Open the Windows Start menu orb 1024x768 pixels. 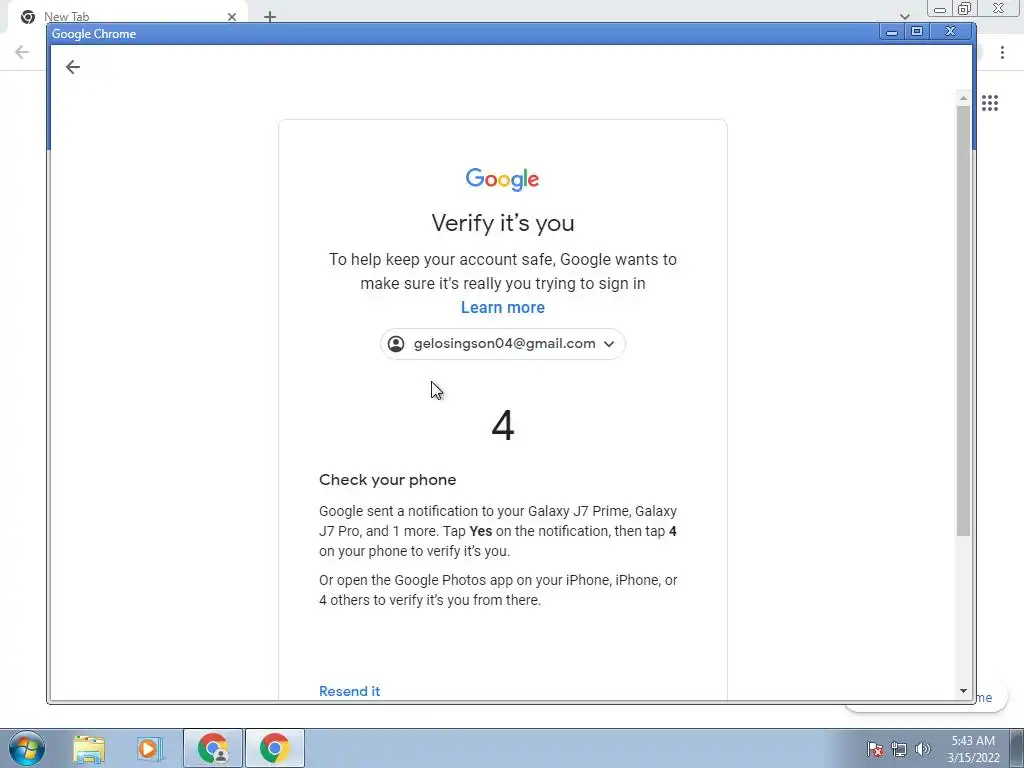click(x=27, y=748)
